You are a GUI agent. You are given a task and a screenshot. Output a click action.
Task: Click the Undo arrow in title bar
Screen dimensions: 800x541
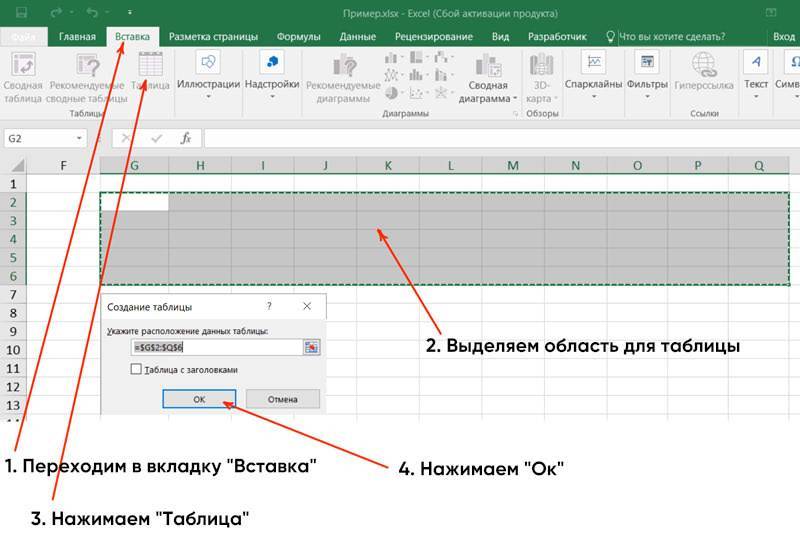[x=92, y=12]
